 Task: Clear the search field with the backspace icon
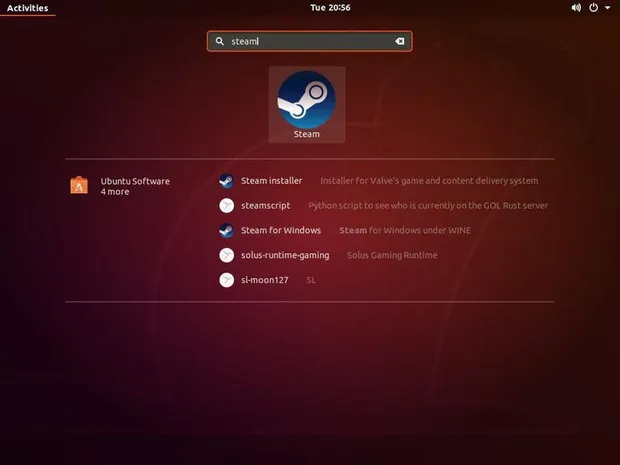point(400,41)
